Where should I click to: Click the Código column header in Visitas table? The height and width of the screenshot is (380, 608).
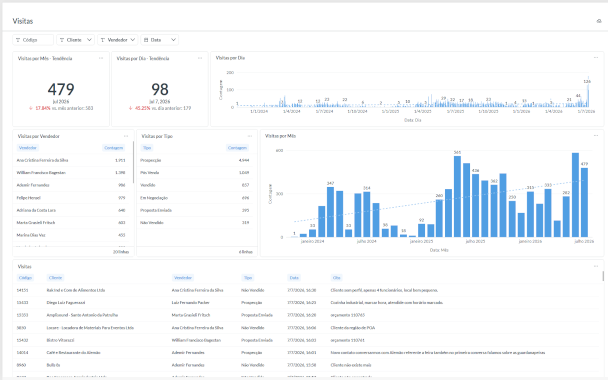click(25, 278)
